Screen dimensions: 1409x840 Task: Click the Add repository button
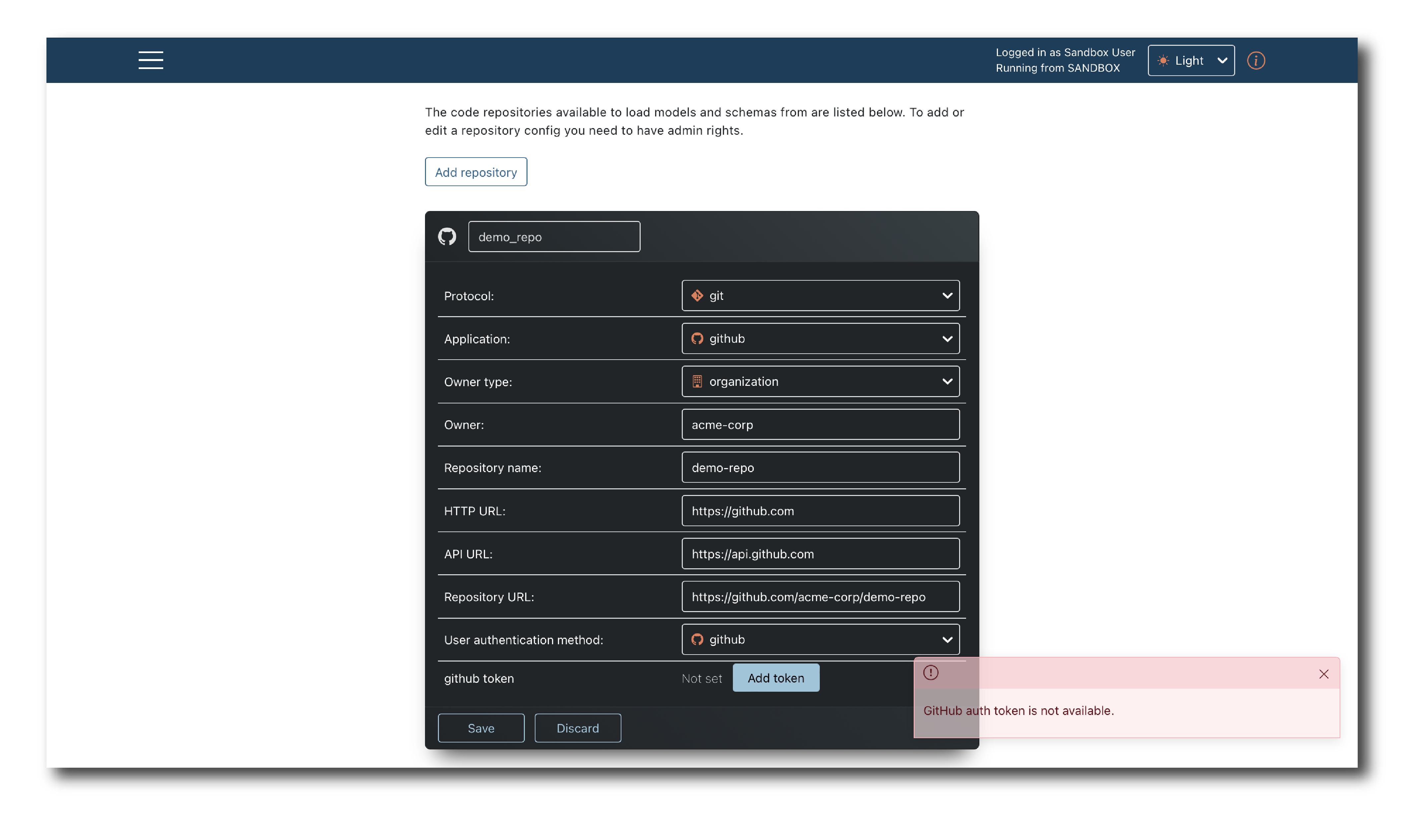pyautogui.click(x=475, y=172)
